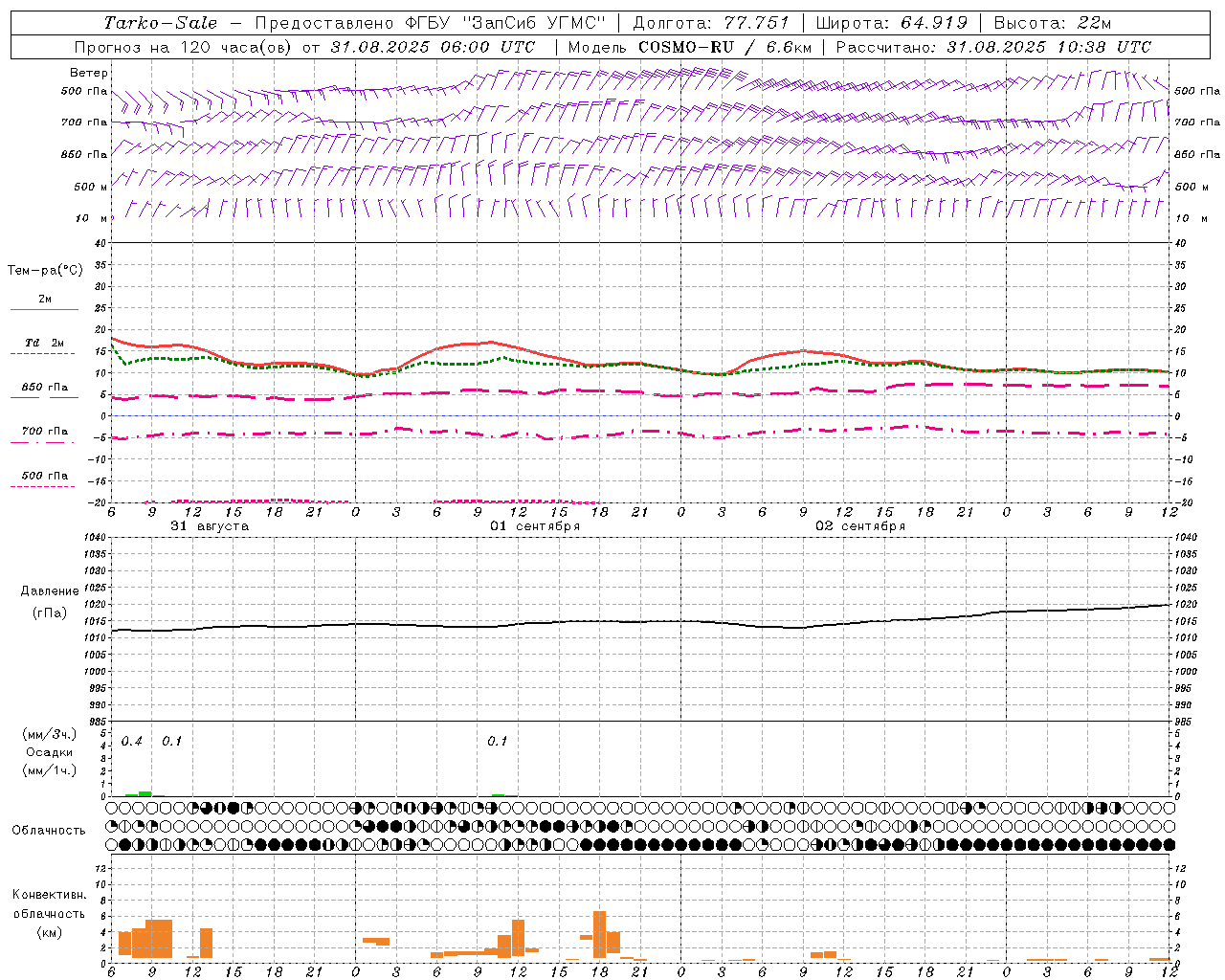1225x980 pixels.
Task: Click the '01 сентября' date label
Action: [x=535, y=526]
